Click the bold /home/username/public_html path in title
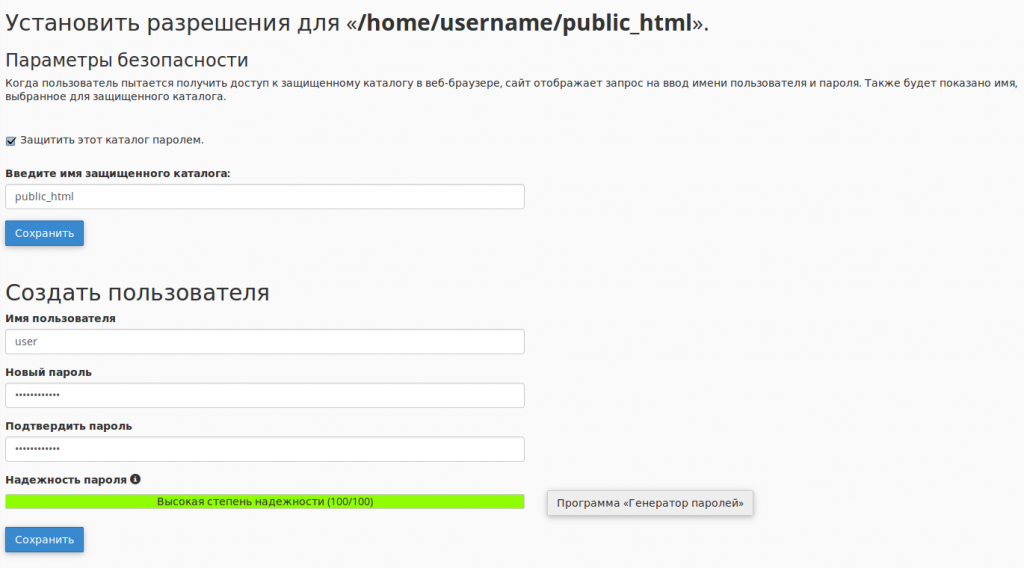The width and height of the screenshot is (1024, 568). point(525,23)
